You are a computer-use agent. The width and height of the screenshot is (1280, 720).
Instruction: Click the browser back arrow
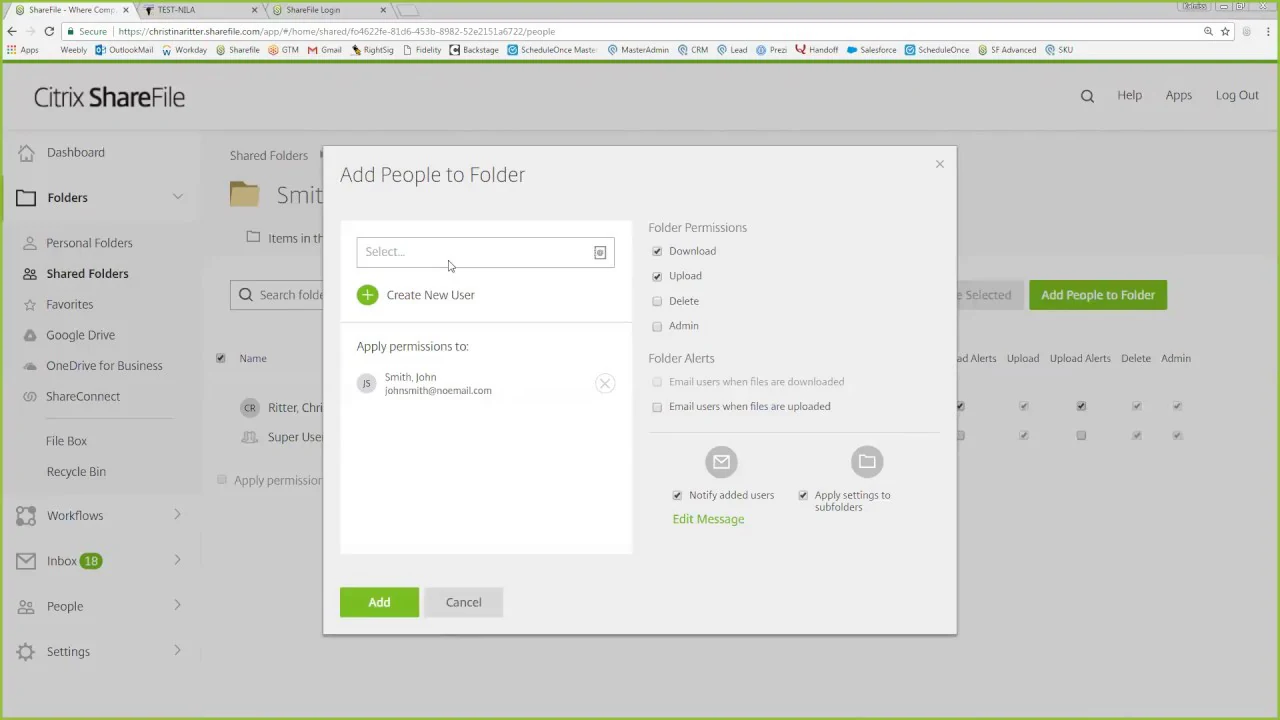[x=12, y=31]
